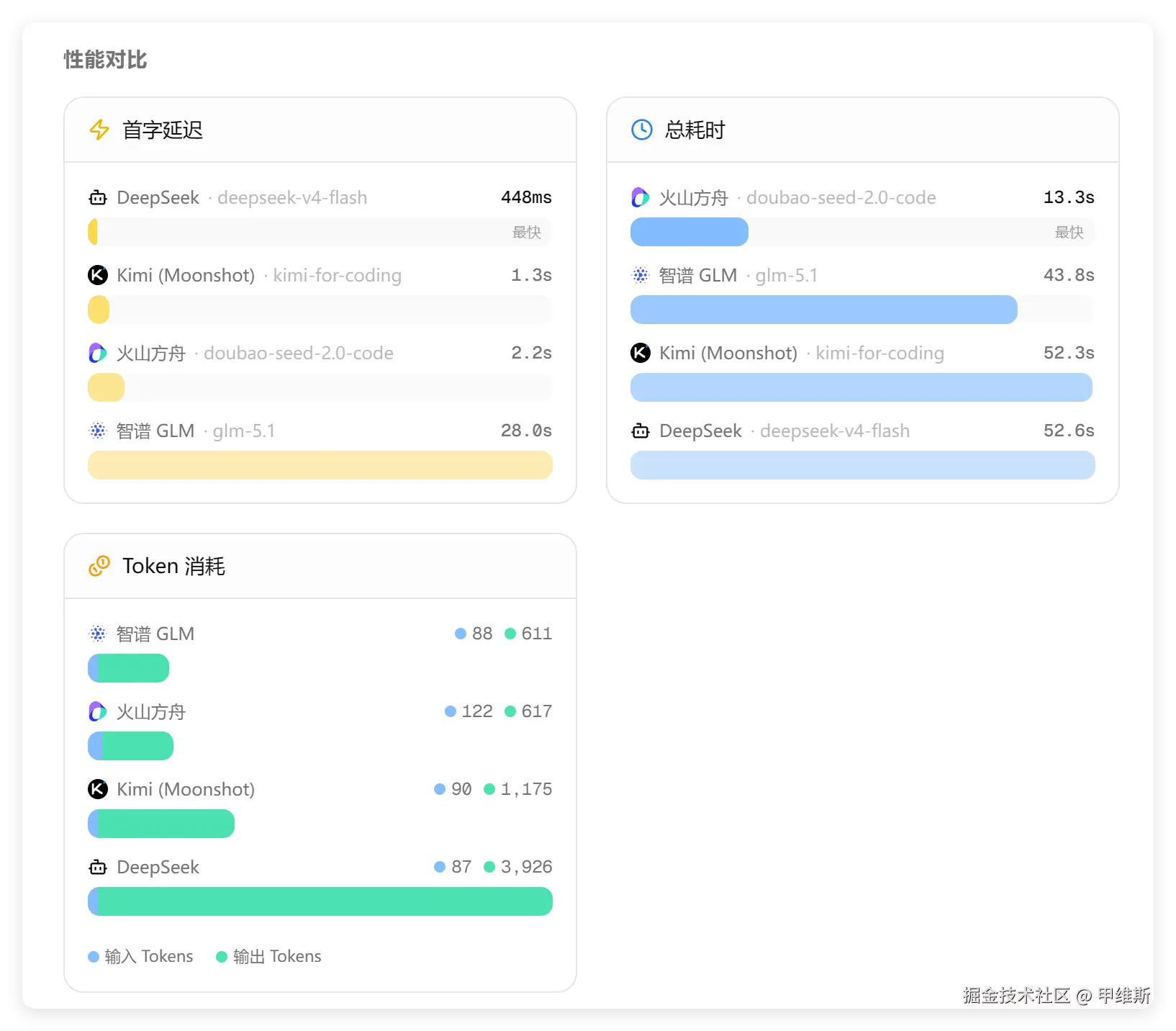The width and height of the screenshot is (1176, 1031).
Task: Click the kimi-for-coding model name under 总耗时
Action: click(x=879, y=353)
